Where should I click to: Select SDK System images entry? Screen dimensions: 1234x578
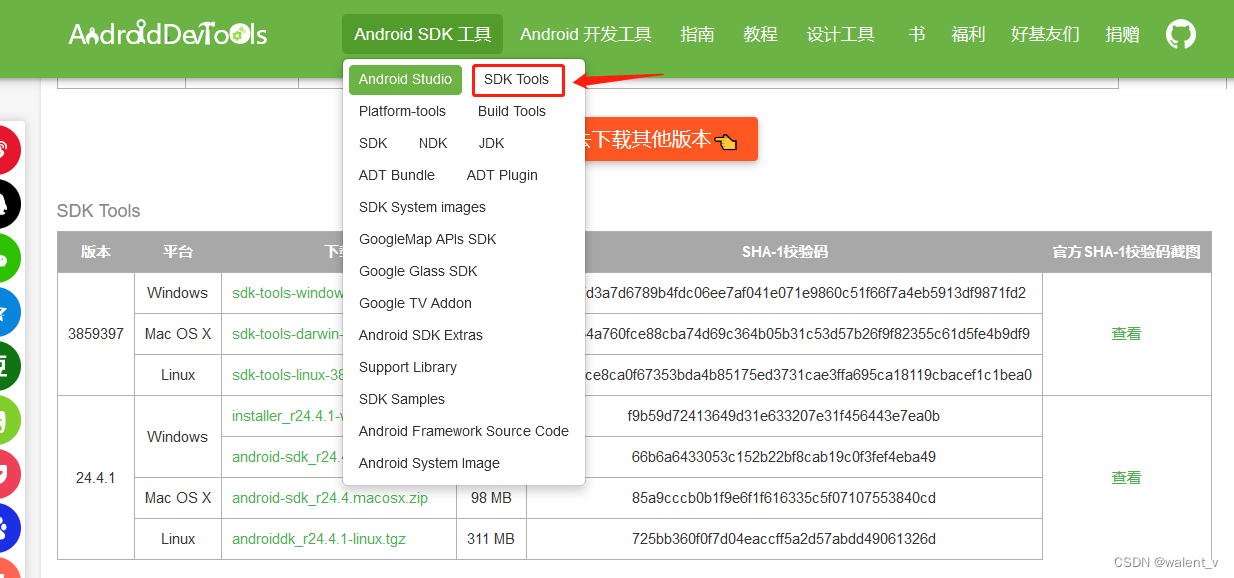(422, 207)
